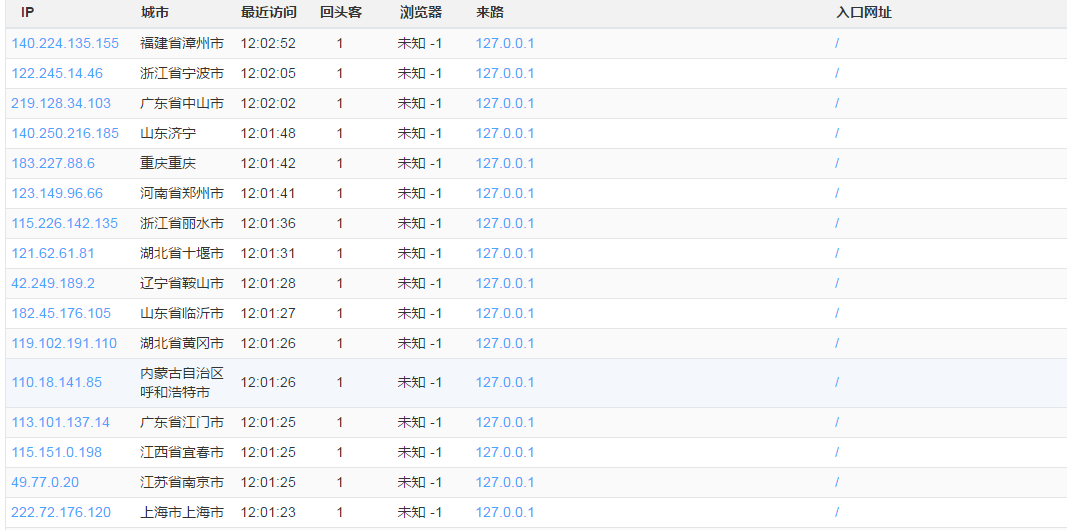Click 127.0.0.1 referrer in 福建省漳州市 row
This screenshot has width=1067, height=530.
[x=505, y=43]
